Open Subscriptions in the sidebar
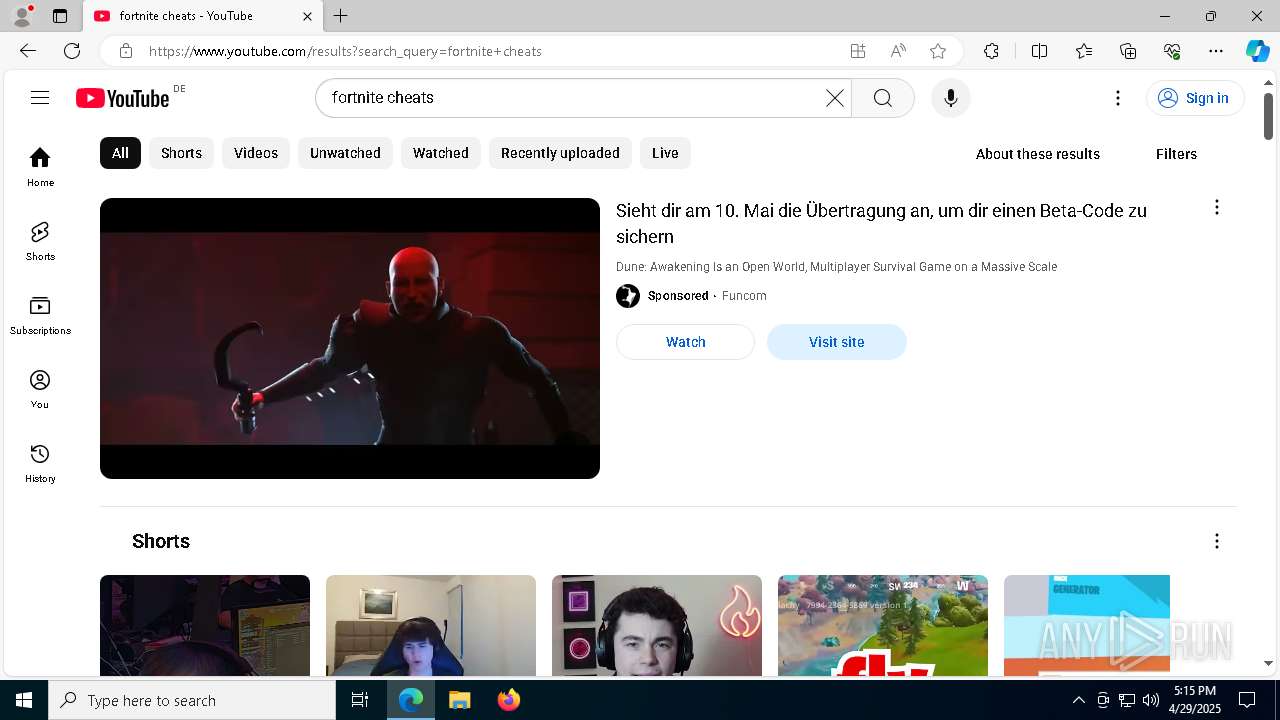This screenshot has width=1280, height=720. [40, 315]
